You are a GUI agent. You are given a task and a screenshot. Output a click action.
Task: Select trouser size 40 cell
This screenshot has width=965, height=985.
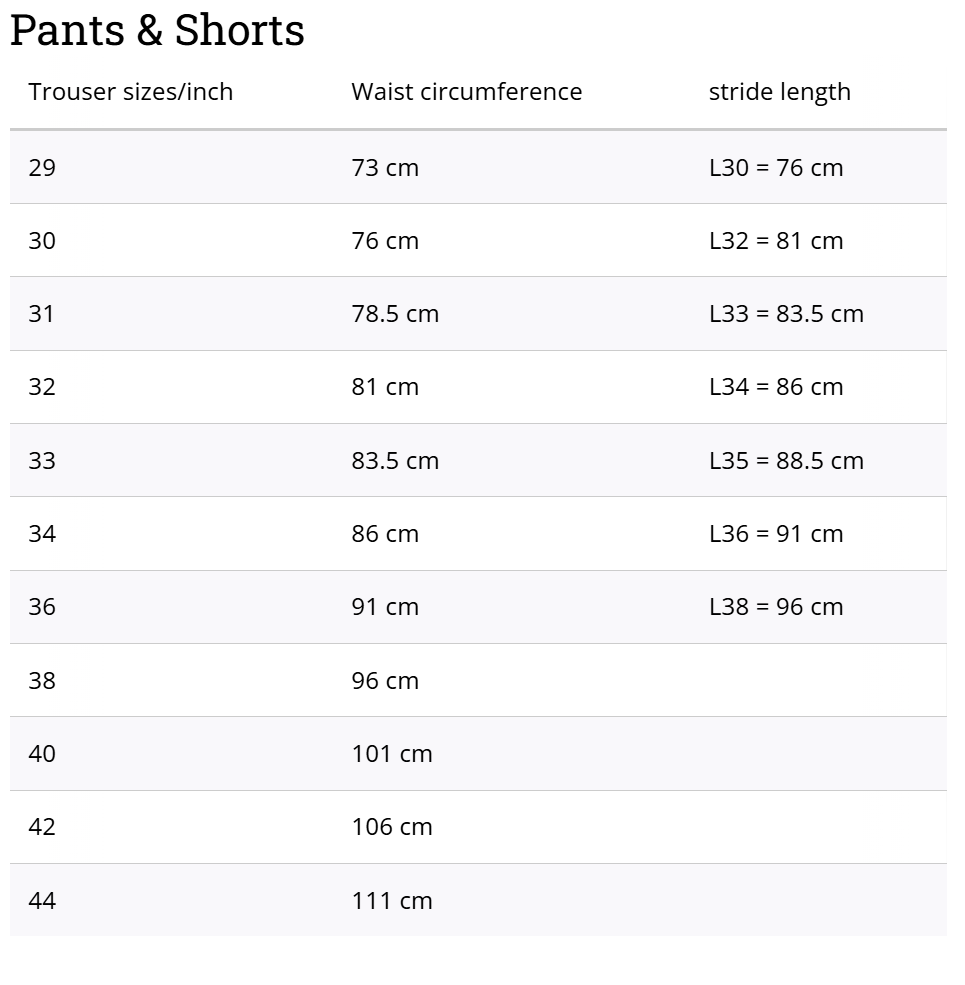coord(42,754)
